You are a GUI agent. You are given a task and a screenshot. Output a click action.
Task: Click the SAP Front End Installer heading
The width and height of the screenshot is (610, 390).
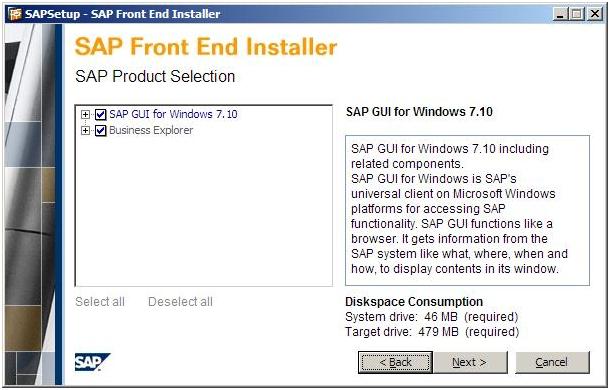point(206,47)
